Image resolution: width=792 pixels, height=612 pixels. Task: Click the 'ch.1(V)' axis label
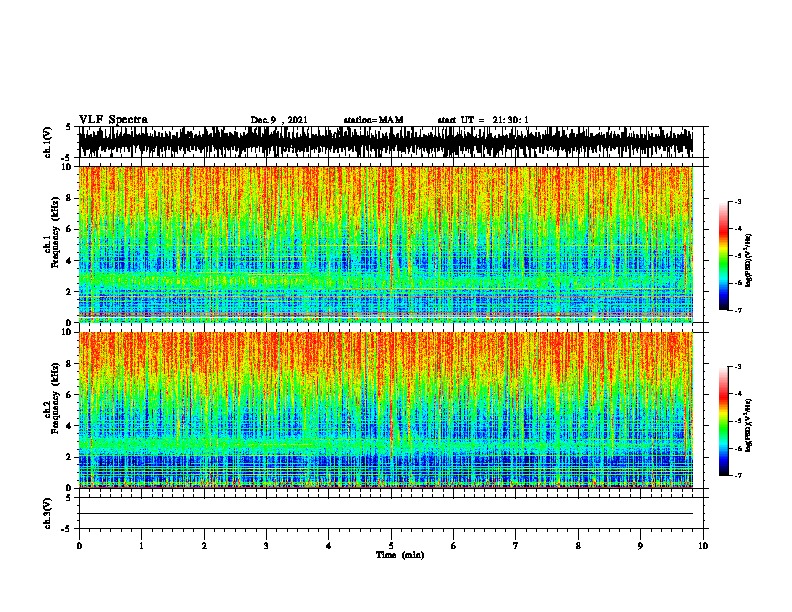pyautogui.click(x=47, y=142)
